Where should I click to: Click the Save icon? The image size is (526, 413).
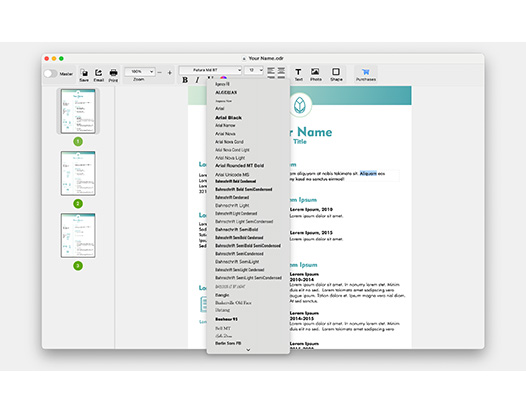(x=84, y=72)
